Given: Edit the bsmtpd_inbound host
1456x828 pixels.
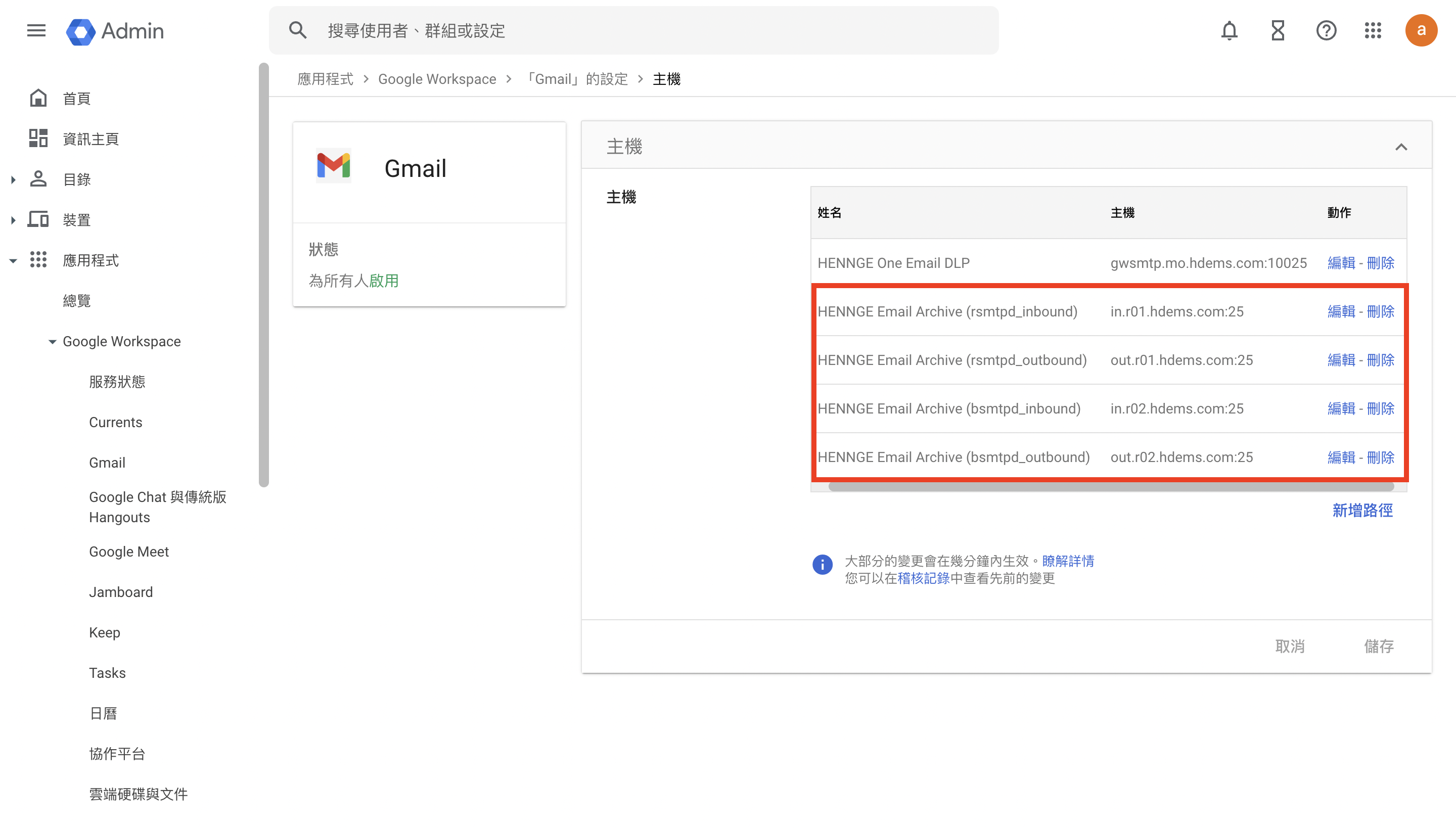Looking at the screenshot, I should [x=1341, y=408].
